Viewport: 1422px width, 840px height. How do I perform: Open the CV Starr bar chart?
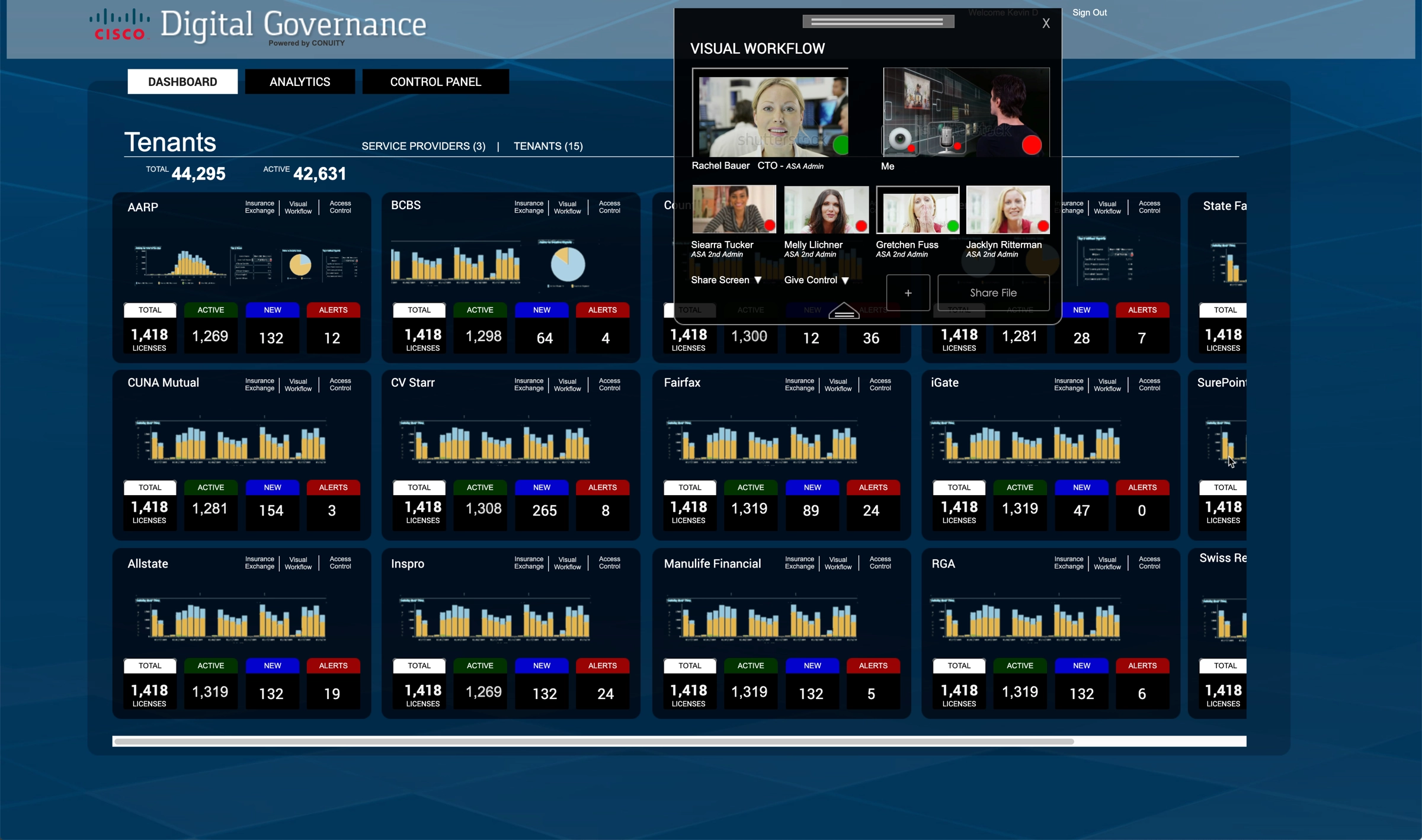[x=495, y=441]
